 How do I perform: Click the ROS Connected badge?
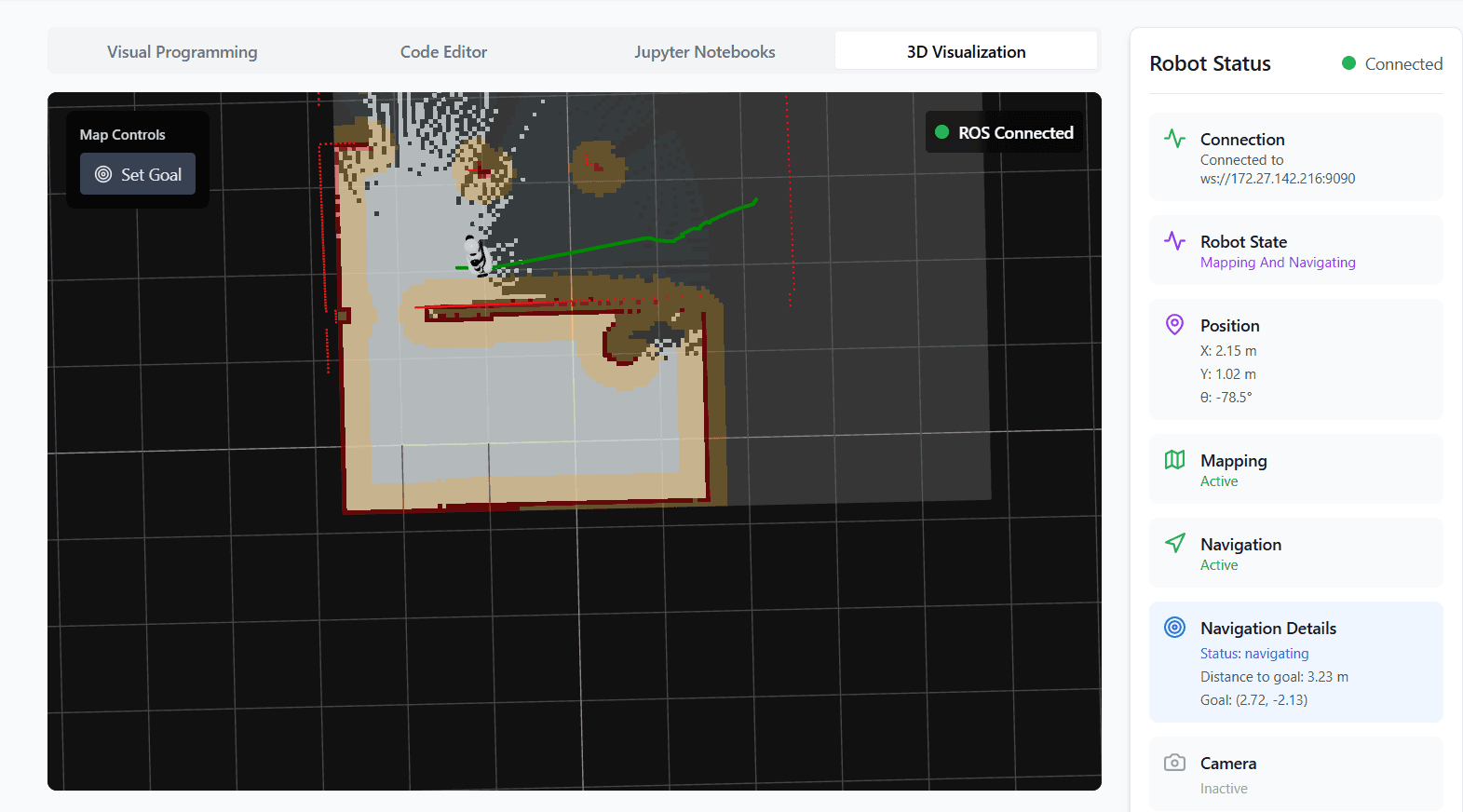[x=1004, y=132]
